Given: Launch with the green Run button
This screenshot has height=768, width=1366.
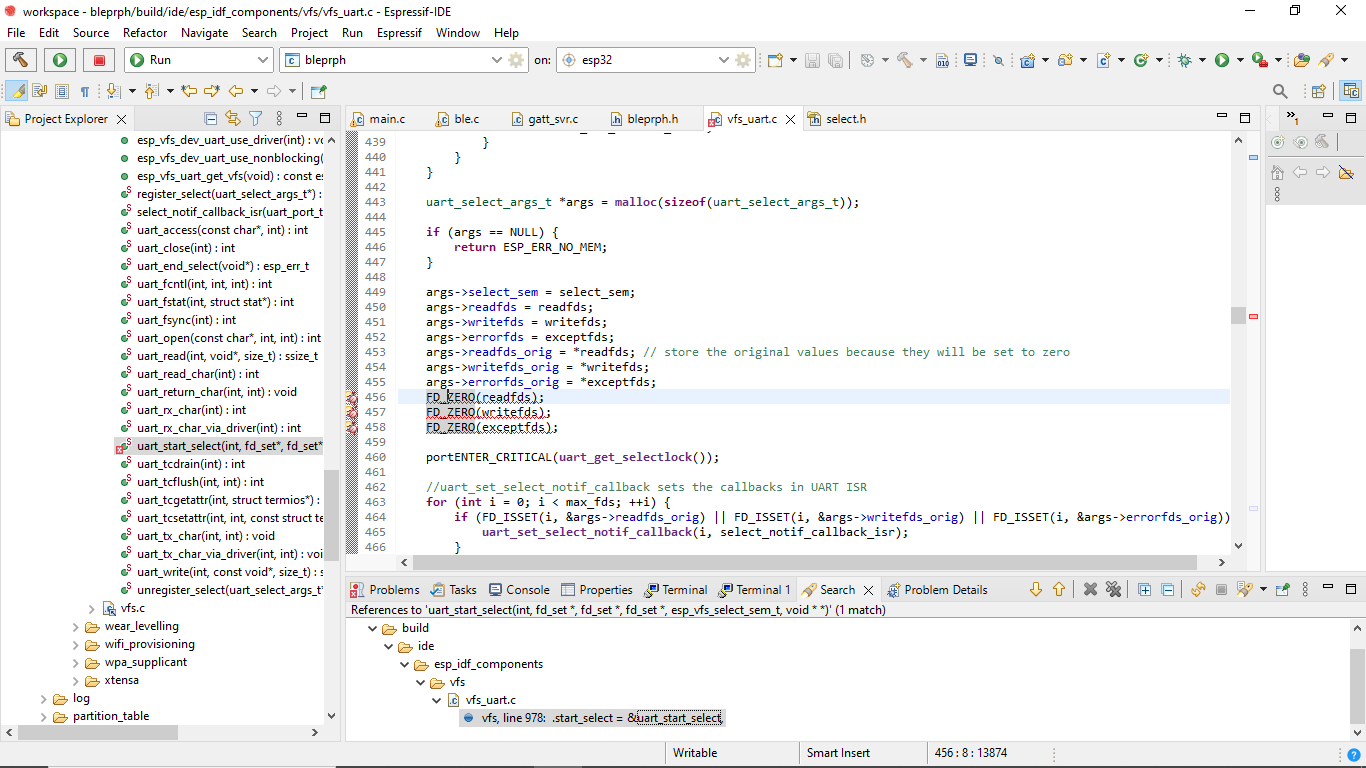Looking at the screenshot, I should (60, 60).
